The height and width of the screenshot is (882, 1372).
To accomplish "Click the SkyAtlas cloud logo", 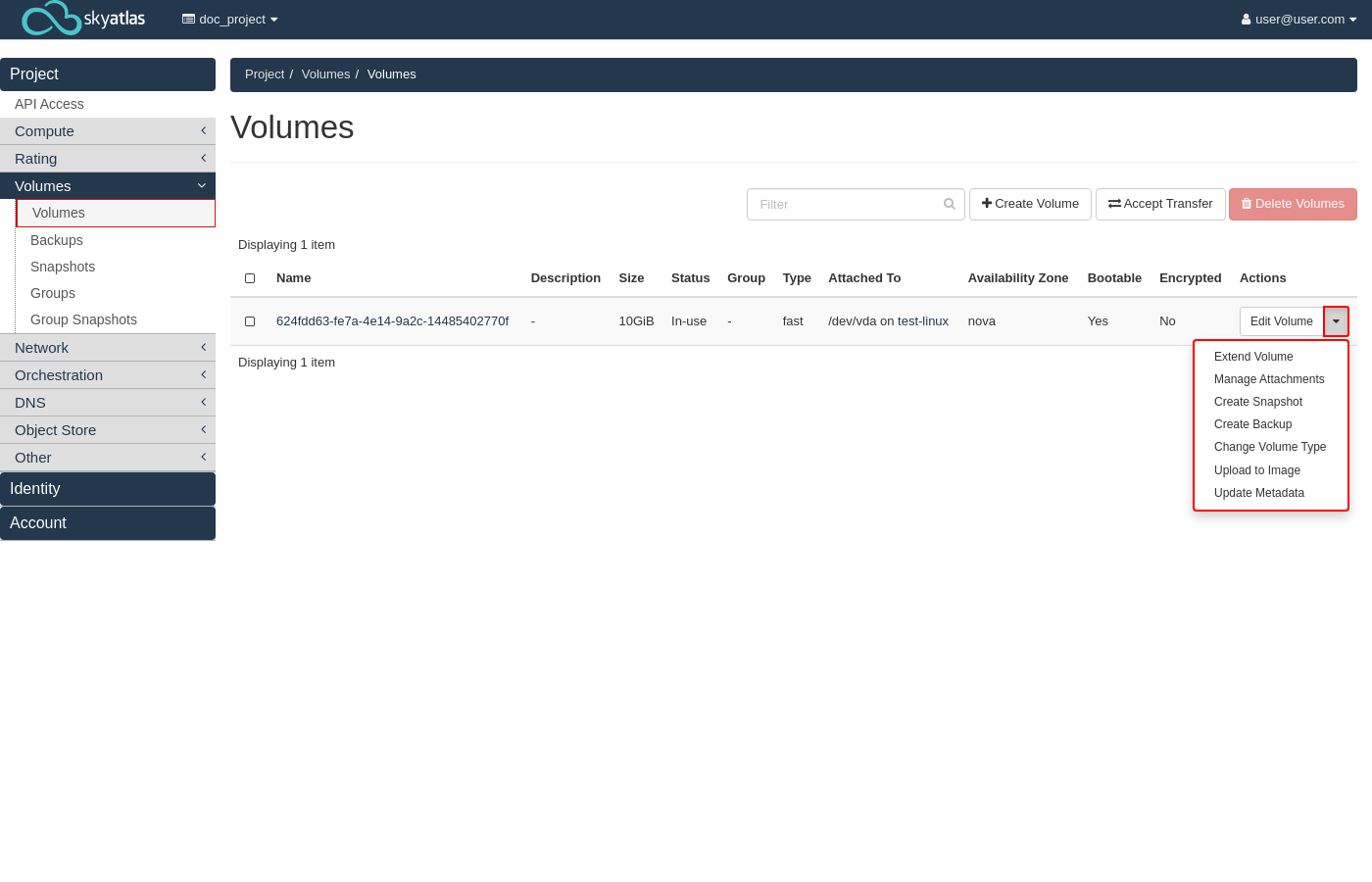I will (x=83, y=19).
